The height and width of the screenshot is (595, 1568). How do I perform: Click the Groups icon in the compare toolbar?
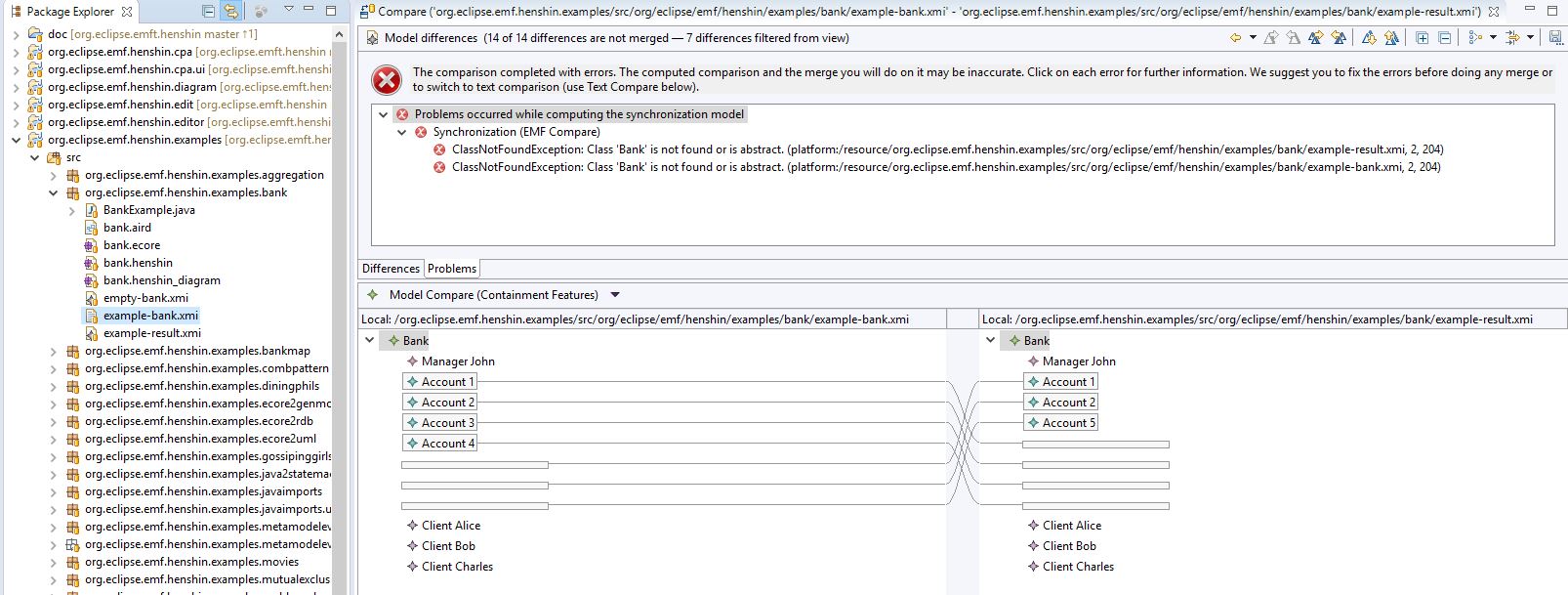tap(1474, 38)
